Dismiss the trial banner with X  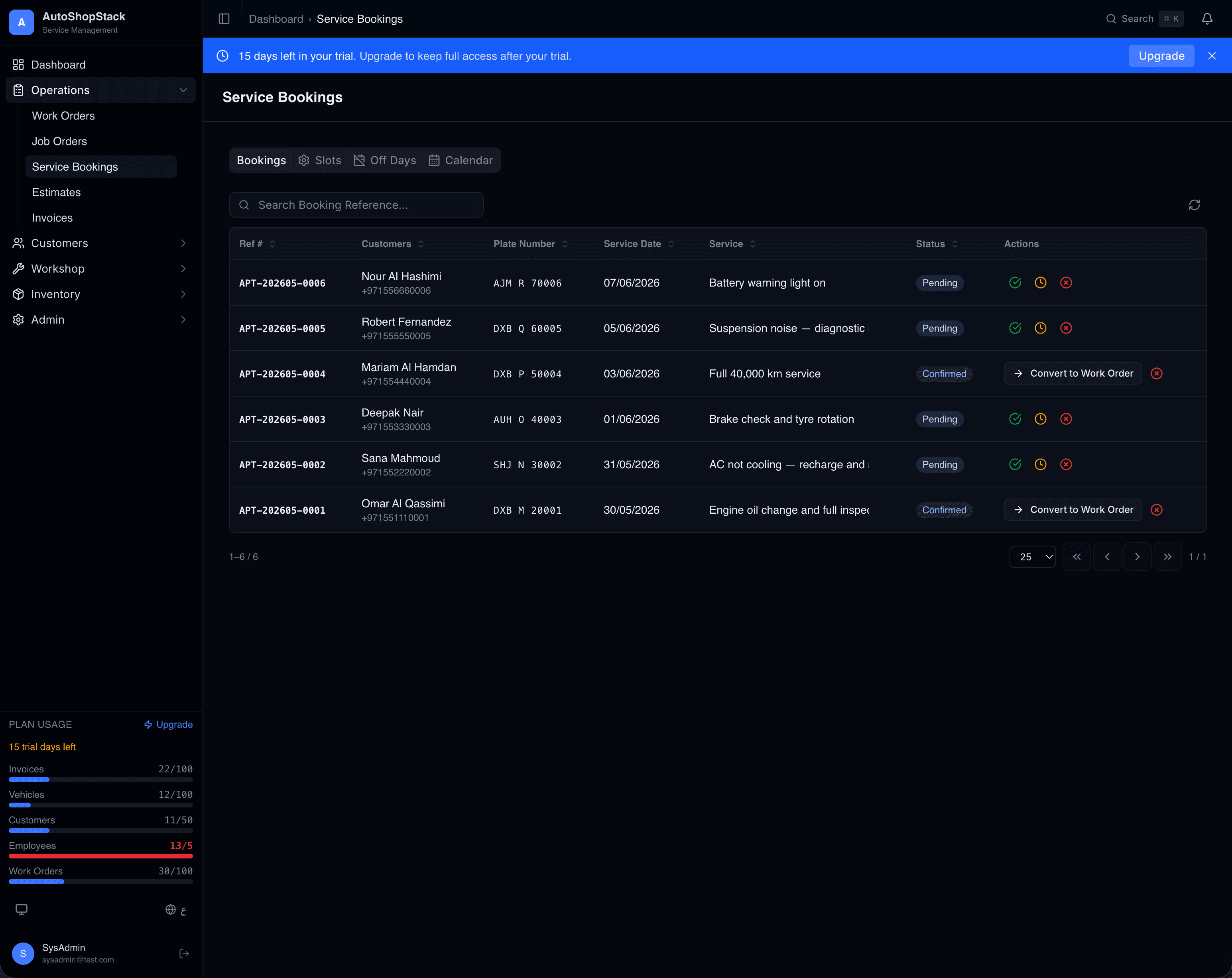click(x=1212, y=56)
